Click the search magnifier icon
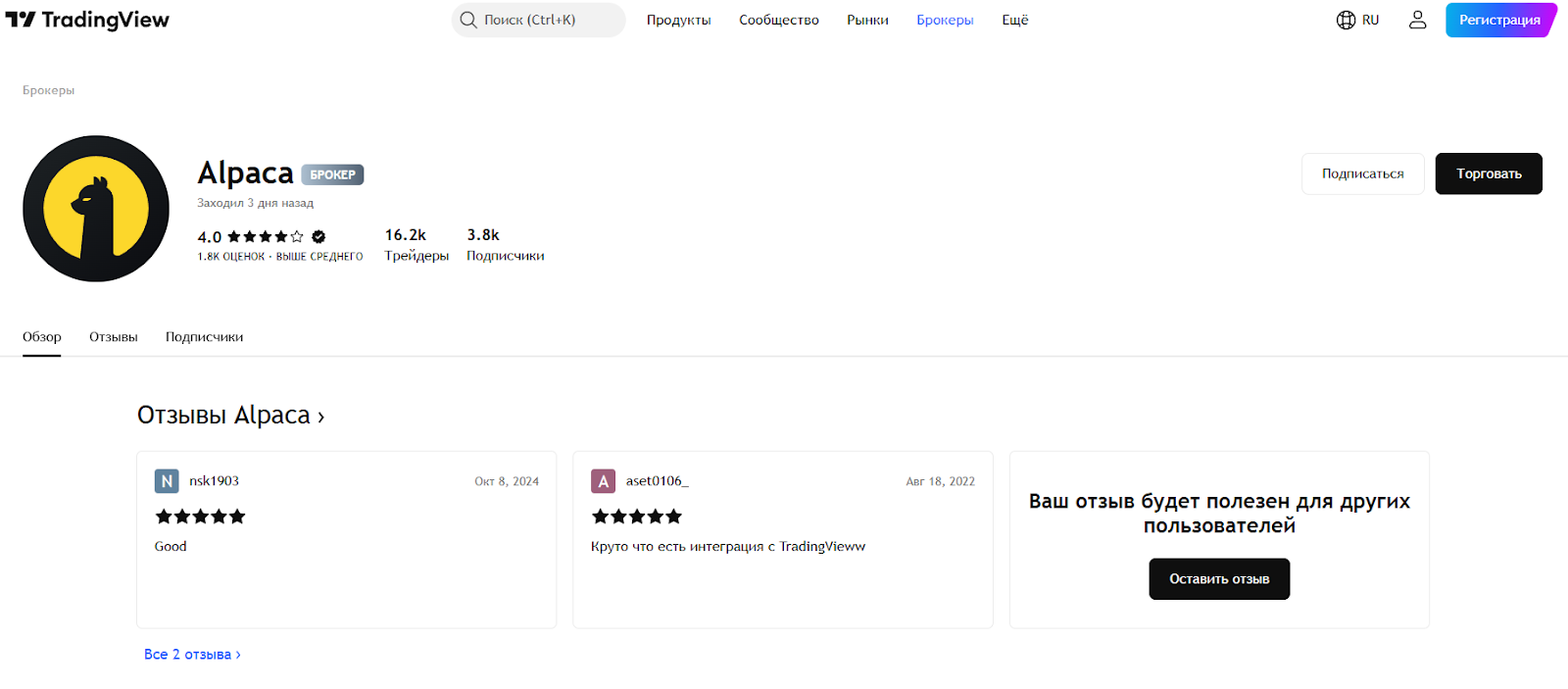 click(468, 20)
